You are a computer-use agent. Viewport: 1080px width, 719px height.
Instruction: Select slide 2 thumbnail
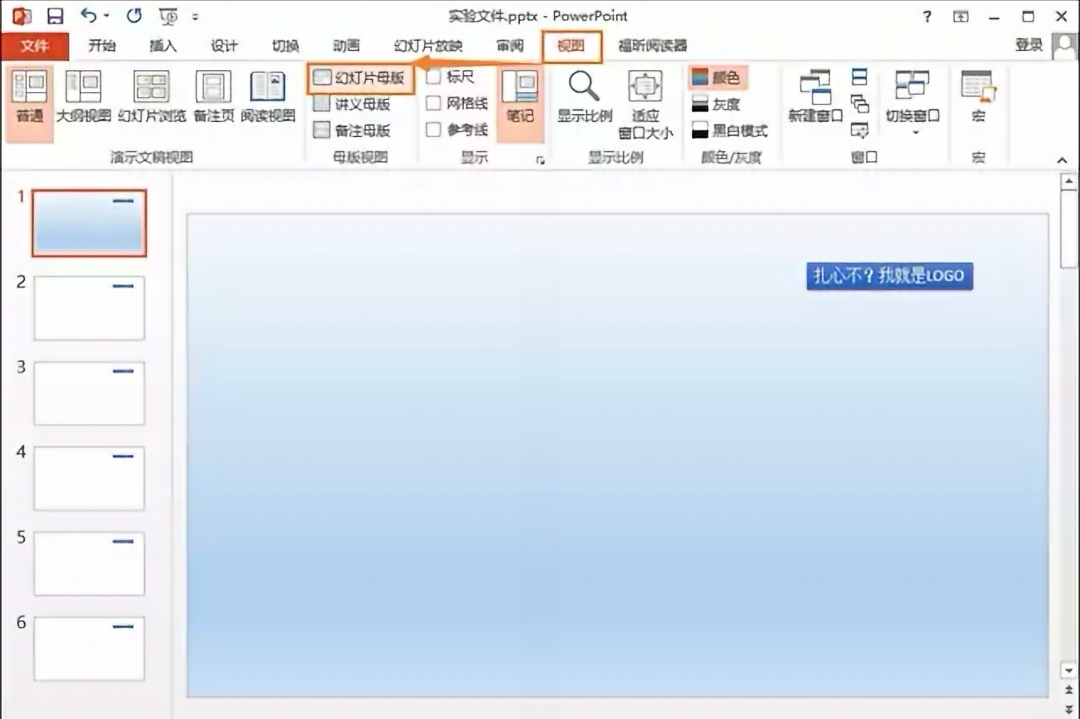click(x=90, y=308)
